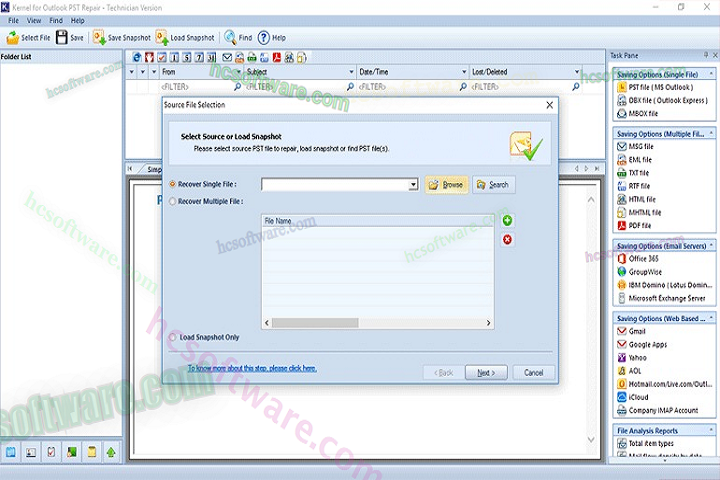Click the green up arrow icon at bottom left
Screen dimensions: 720x480
coord(111,452)
